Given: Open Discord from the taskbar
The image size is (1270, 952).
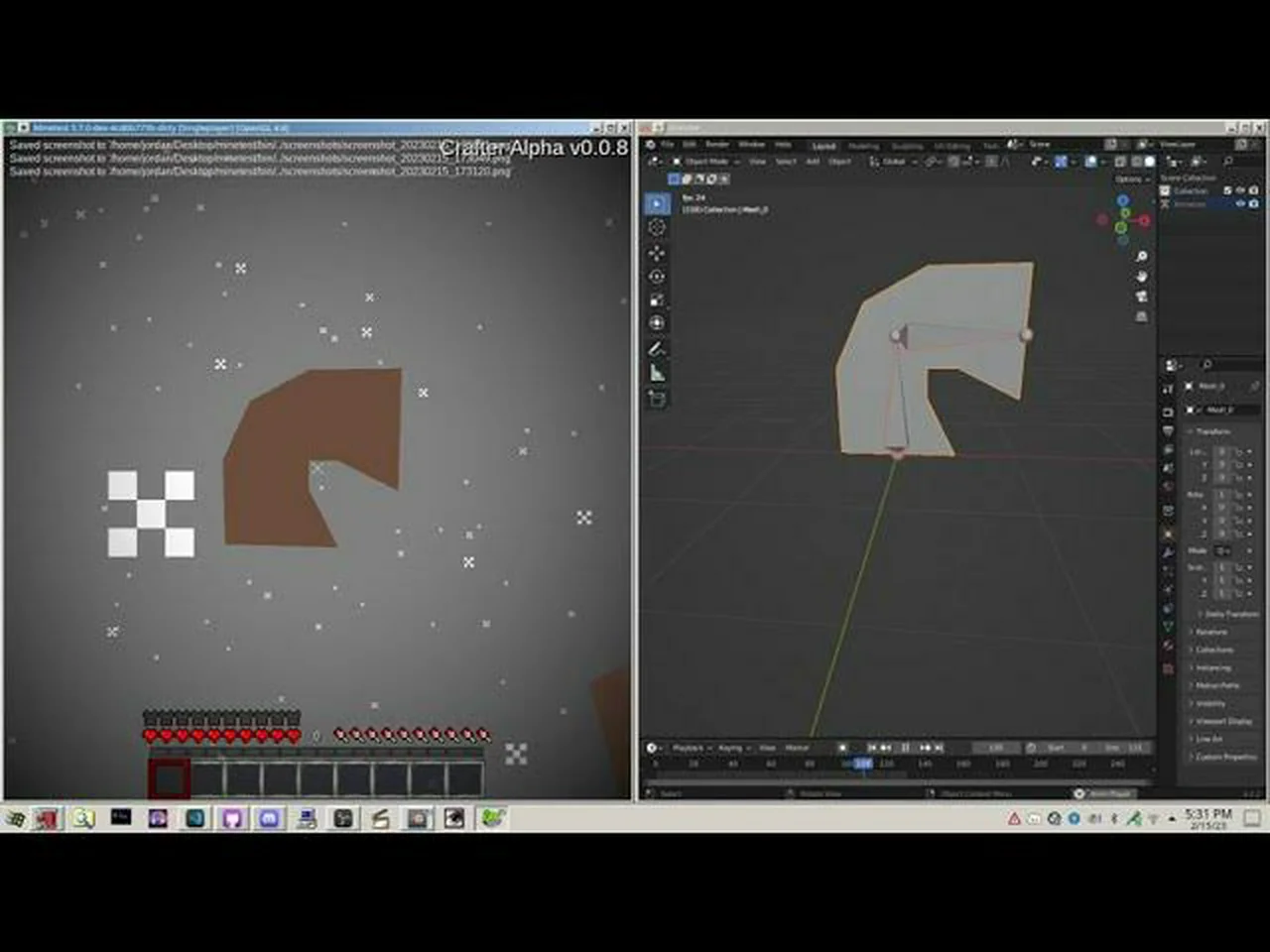Looking at the screenshot, I should [x=269, y=818].
